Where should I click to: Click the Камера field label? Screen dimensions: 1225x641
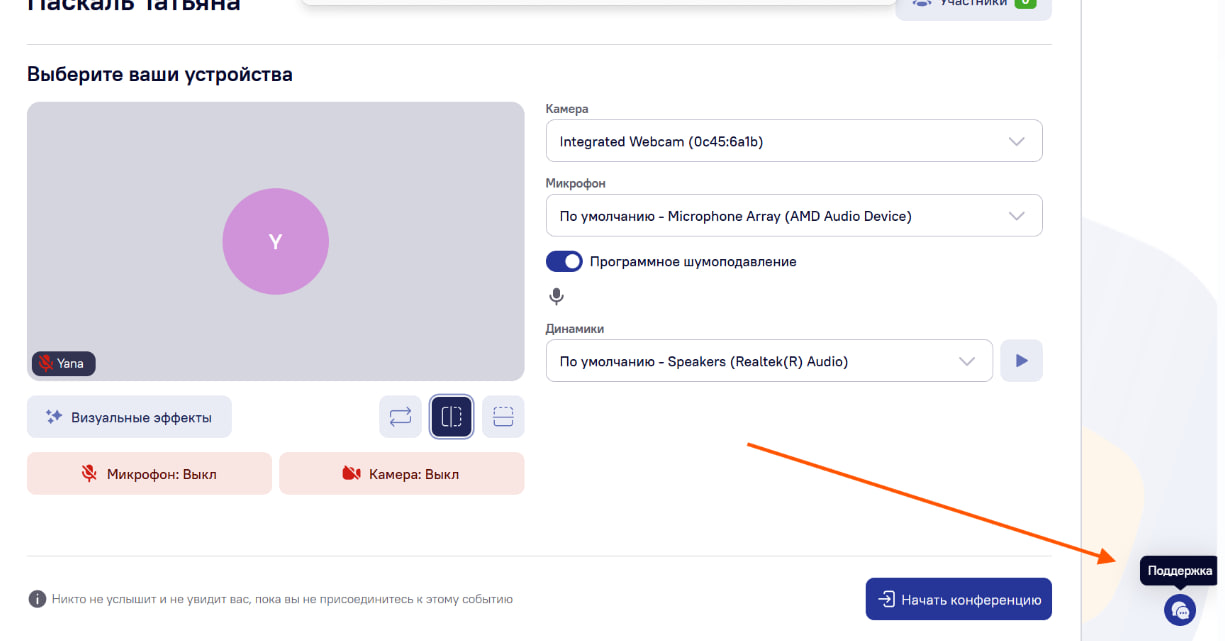pos(567,109)
